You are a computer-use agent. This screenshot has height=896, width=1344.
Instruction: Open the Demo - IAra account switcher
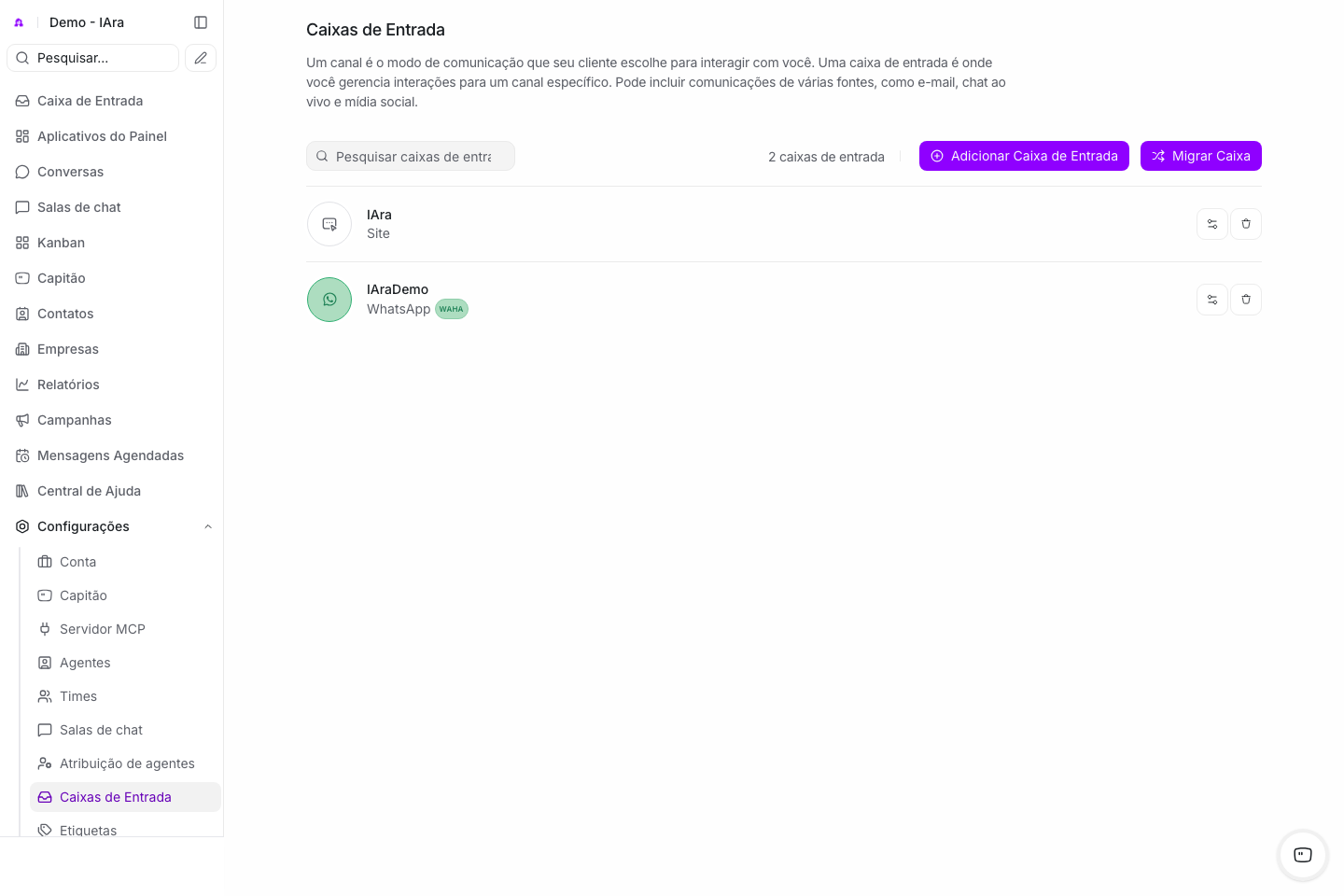(87, 22)
